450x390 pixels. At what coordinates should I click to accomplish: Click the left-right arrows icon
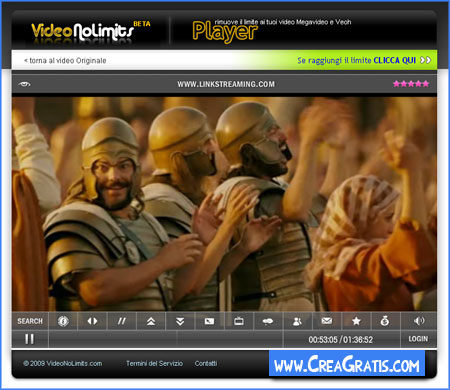(92, 321)
